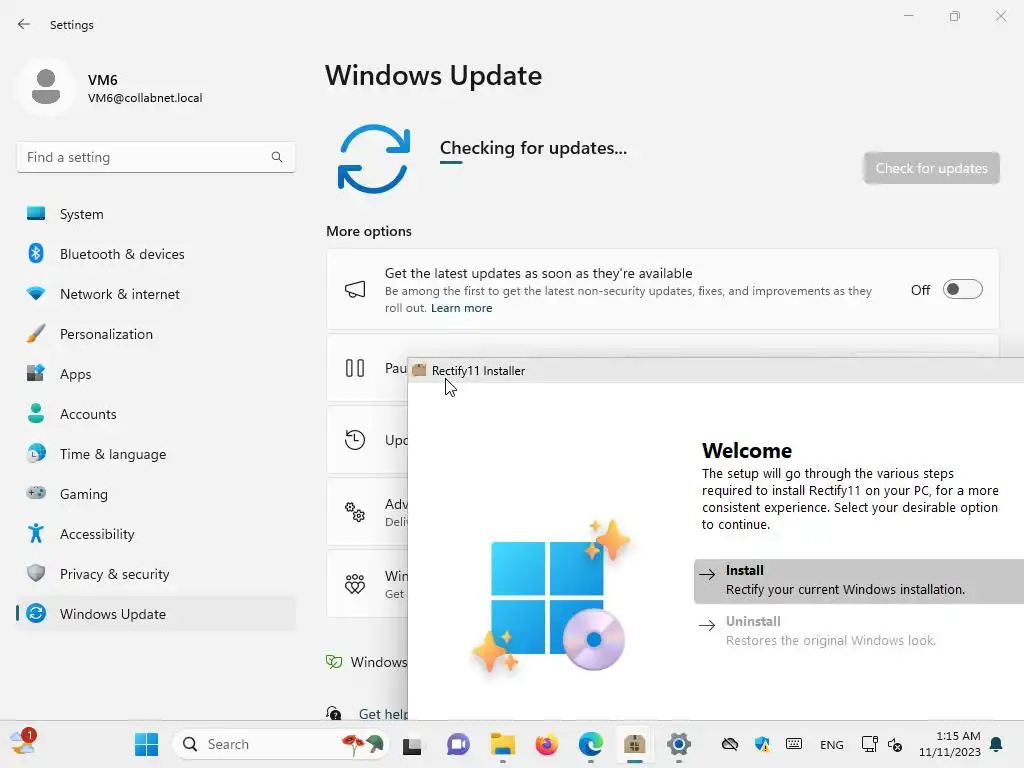Open Windows Security tray icon
Screen dimensions: 1024x768
(x=761, y=744)
